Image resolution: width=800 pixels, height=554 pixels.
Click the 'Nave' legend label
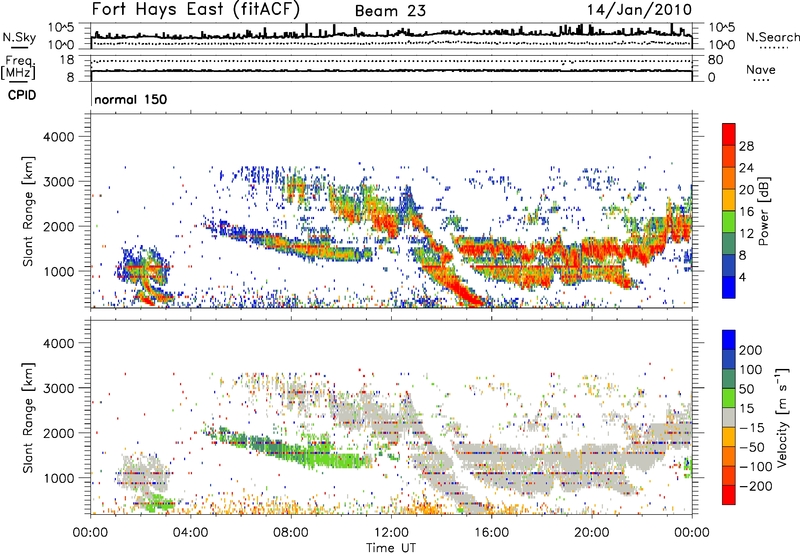point(761,70)
